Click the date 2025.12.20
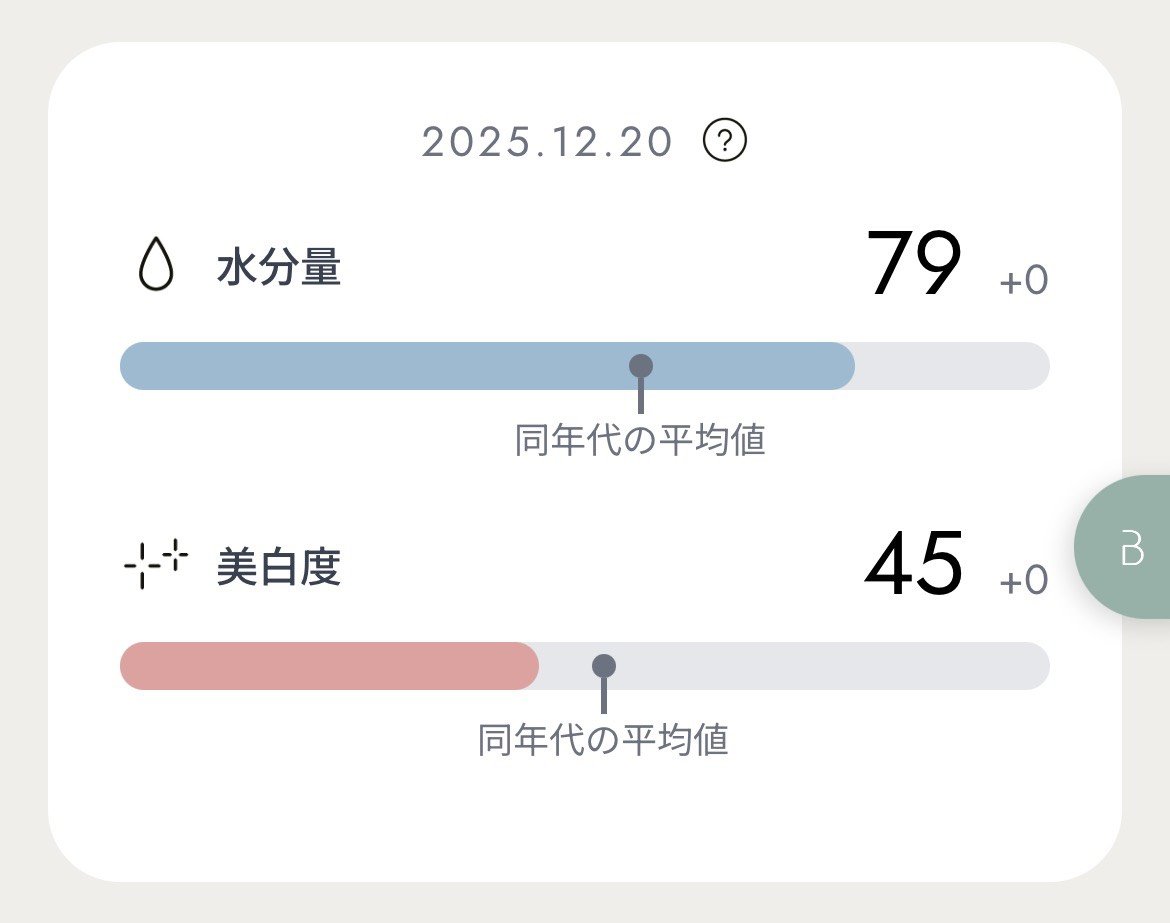This screenshot has height=923, width=1170. click(x=547, y=142)
